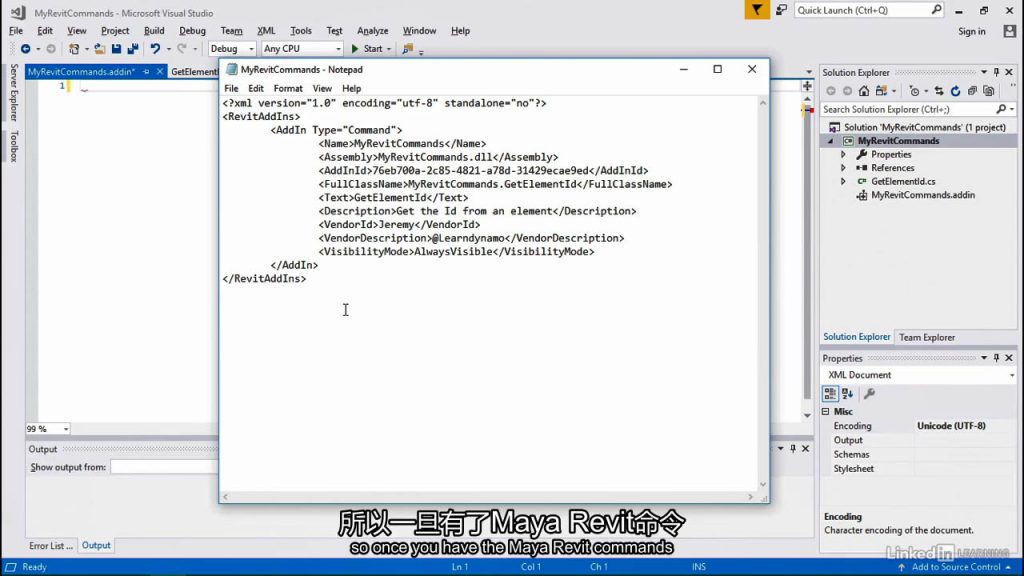The height and width of the screenshot is (576, 1024).
Task: Open the zoom 99 % dropdown
Action: click(66, 429)
